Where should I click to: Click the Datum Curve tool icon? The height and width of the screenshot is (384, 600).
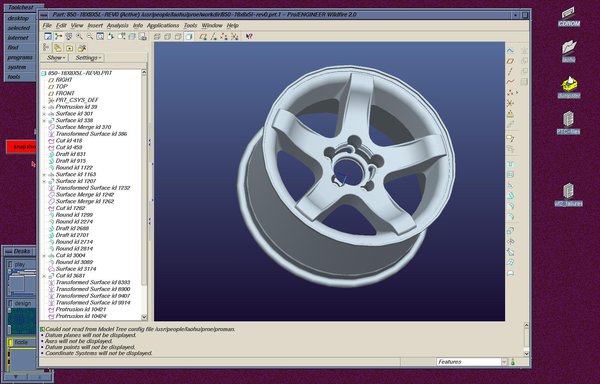510,81
